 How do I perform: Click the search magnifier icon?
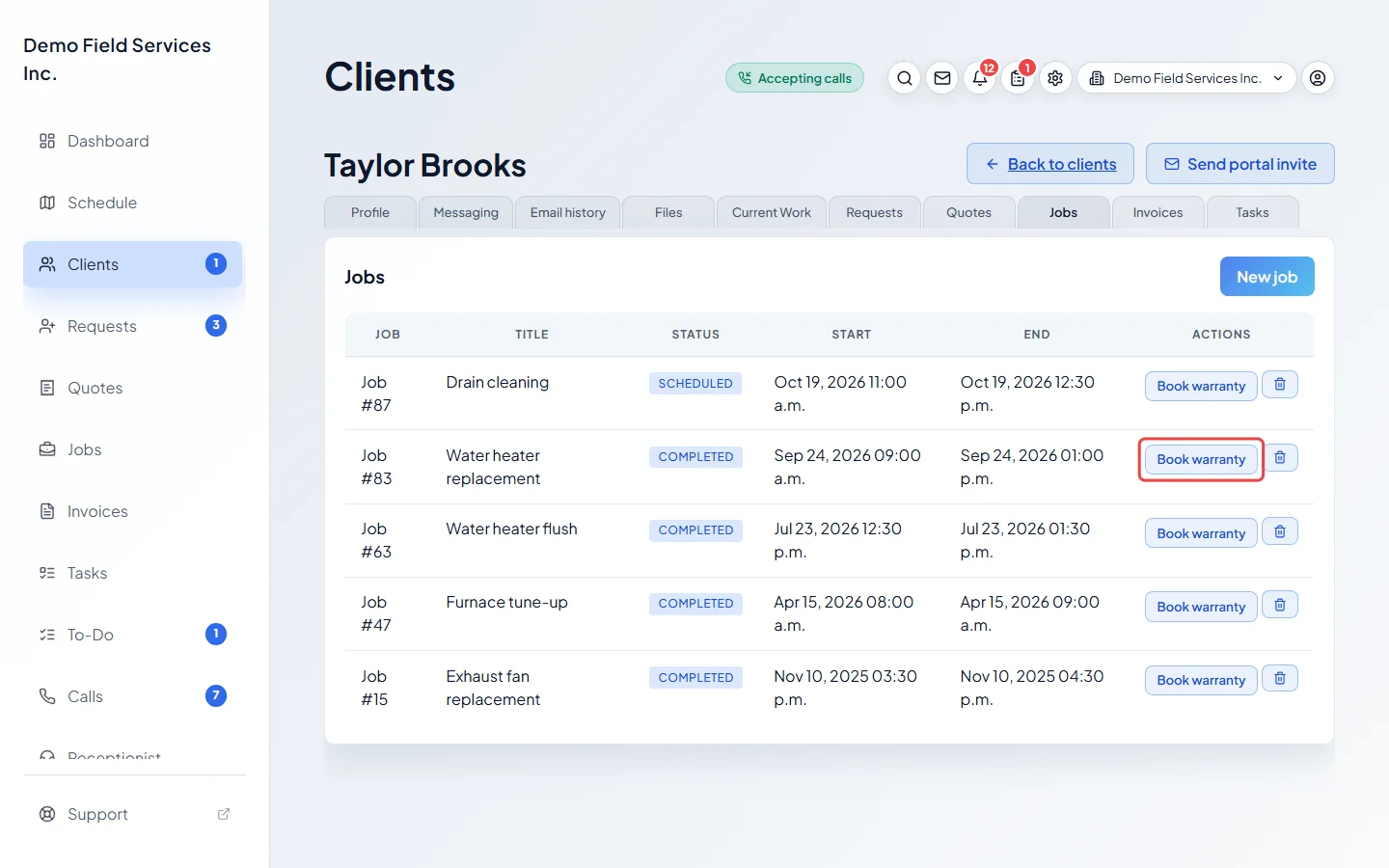(904, 78)
